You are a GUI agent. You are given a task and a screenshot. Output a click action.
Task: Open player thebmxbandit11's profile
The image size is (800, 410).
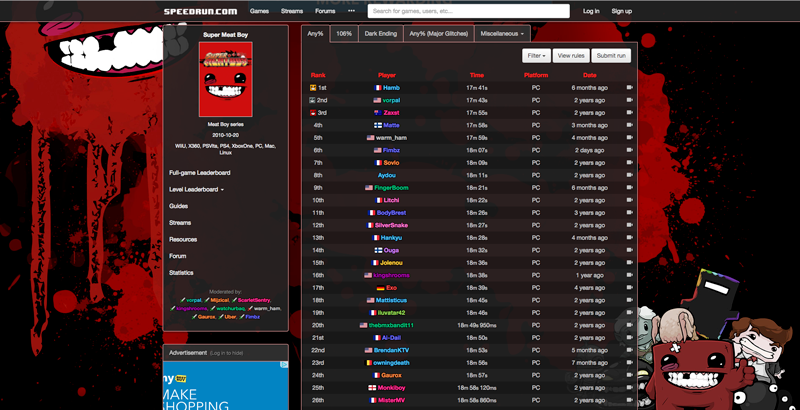[391, 325]
